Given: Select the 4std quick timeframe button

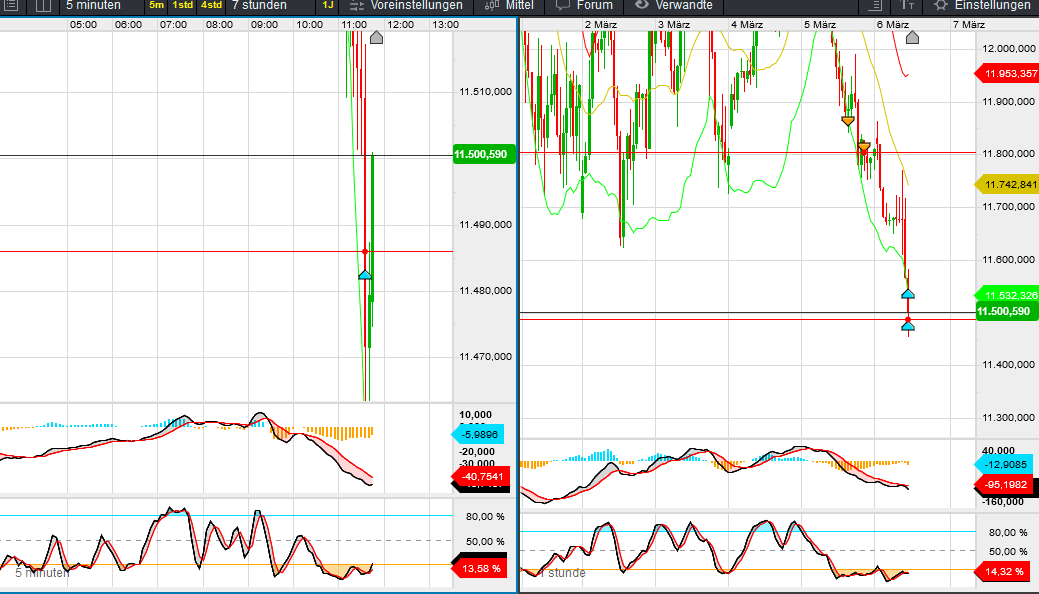Looking at the screenshot, I should 211,5.
